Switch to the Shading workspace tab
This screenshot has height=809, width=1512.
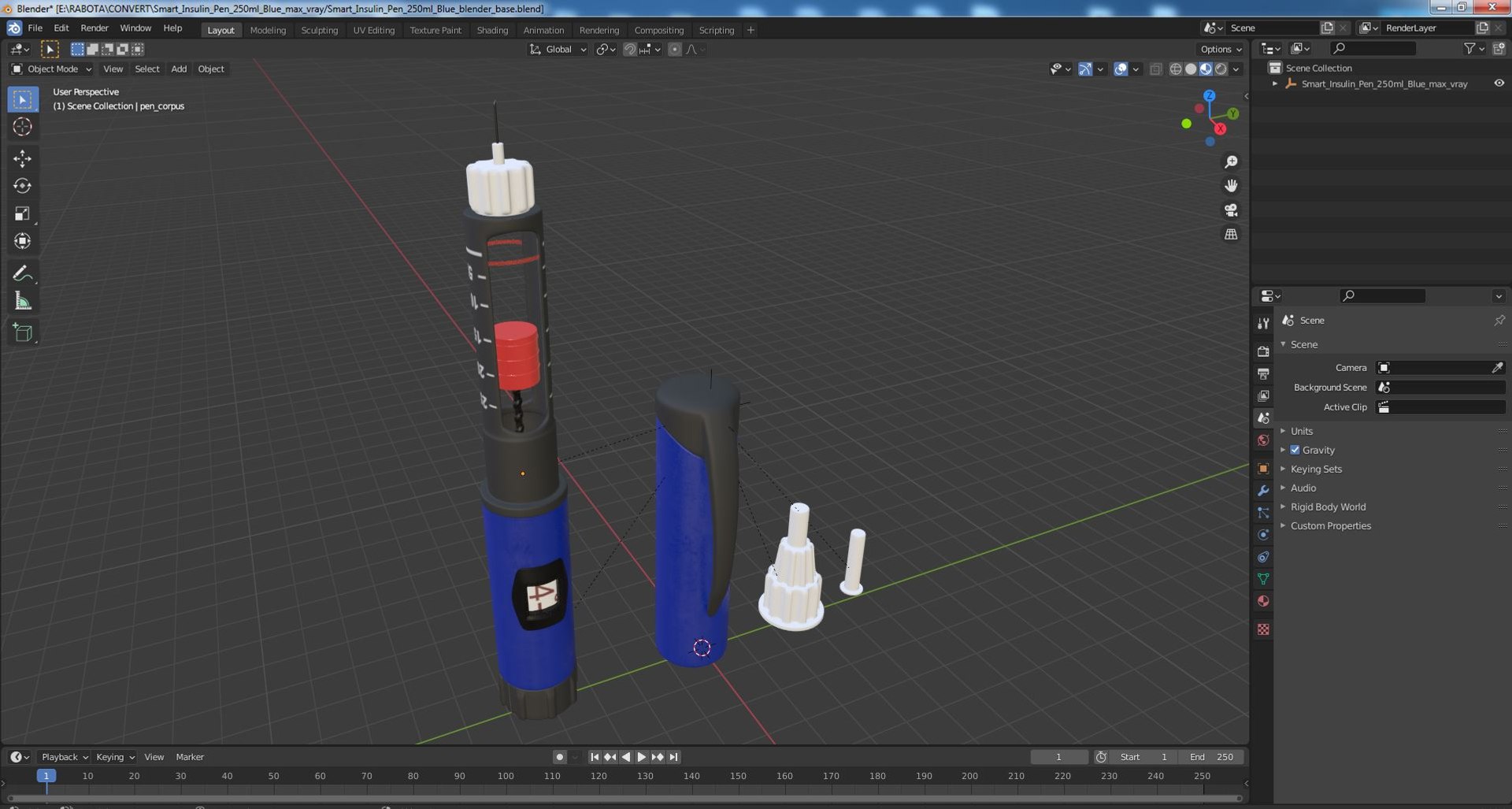492,30
